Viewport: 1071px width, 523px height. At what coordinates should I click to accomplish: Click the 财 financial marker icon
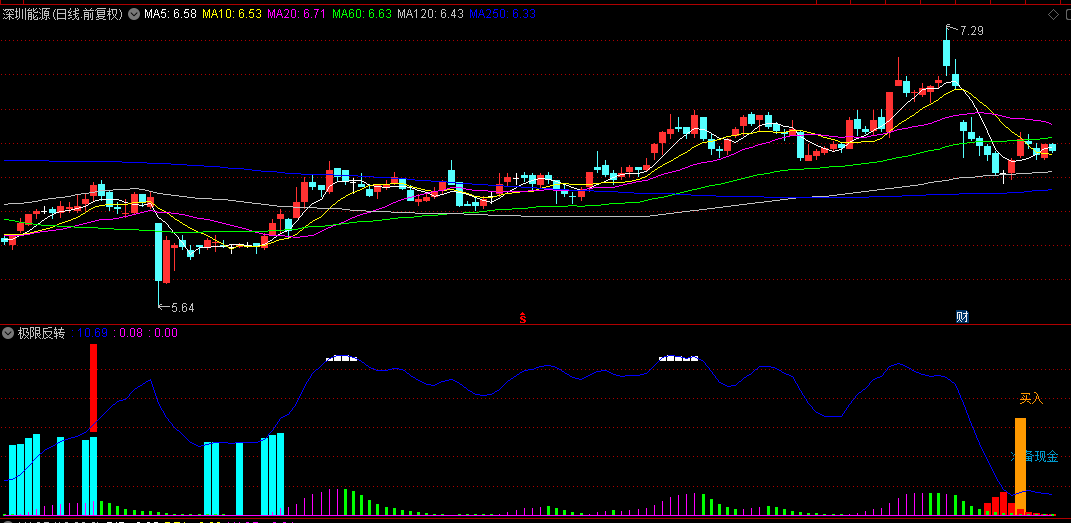coord(962,317)
